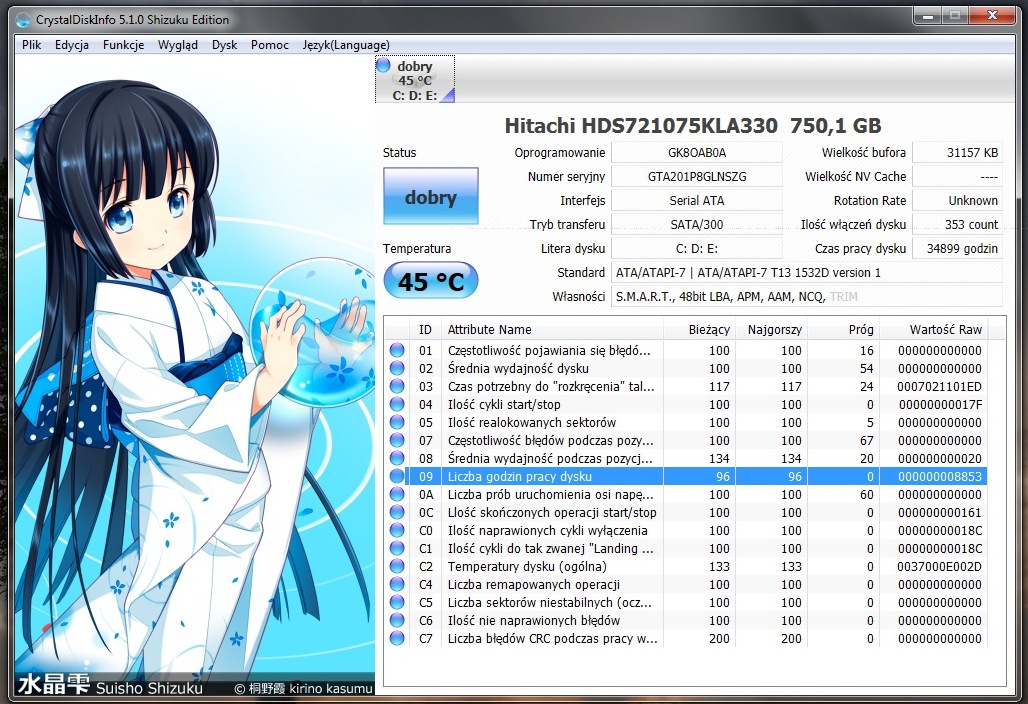Click status orb for attribute 0A
The width and height of the screenshot is (1028, 704).
pyautogui.click(x=397, y=494)
